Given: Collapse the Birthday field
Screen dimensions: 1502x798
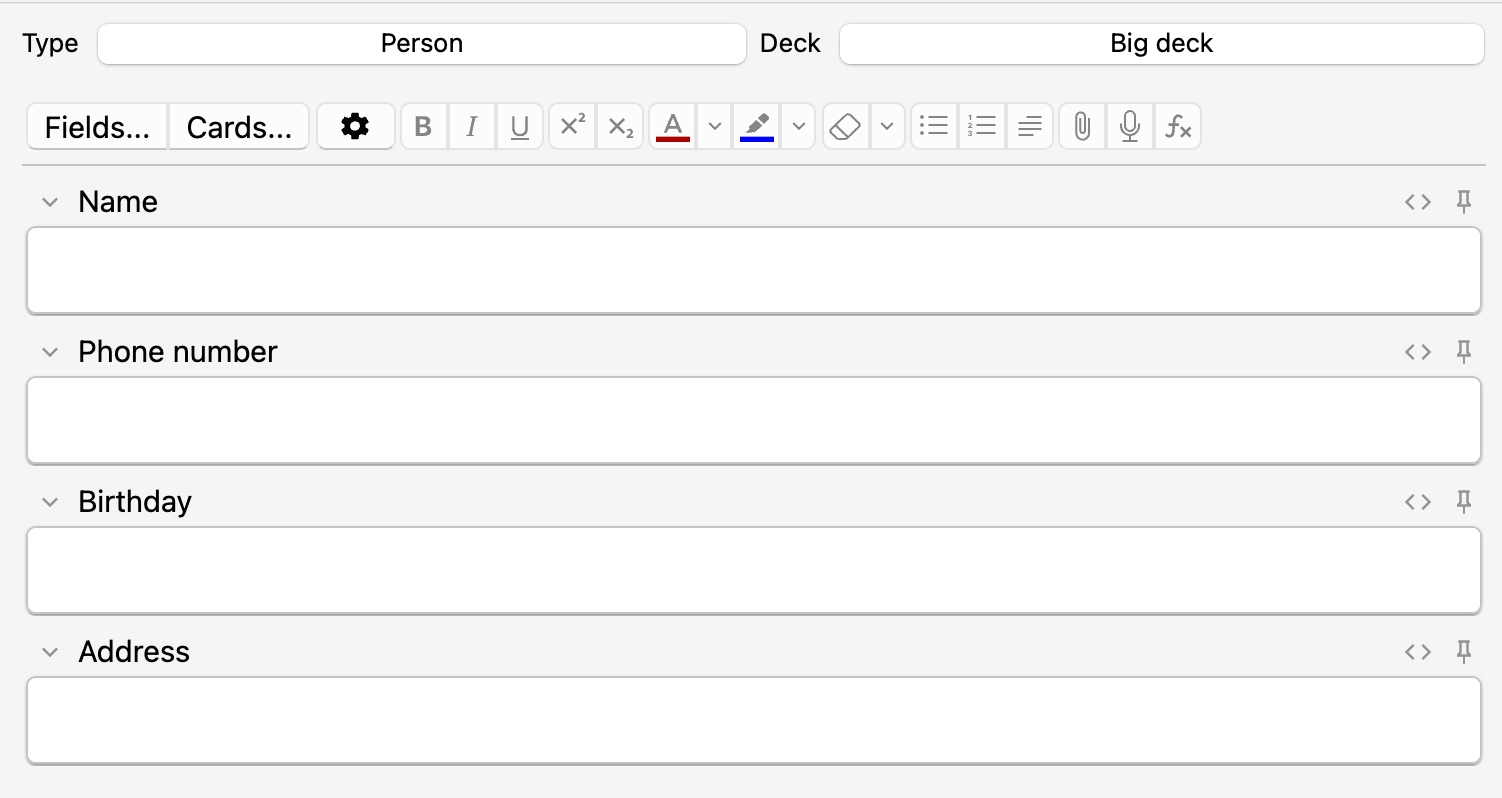Looking at the screenshot, I should (x=50, y=502).
